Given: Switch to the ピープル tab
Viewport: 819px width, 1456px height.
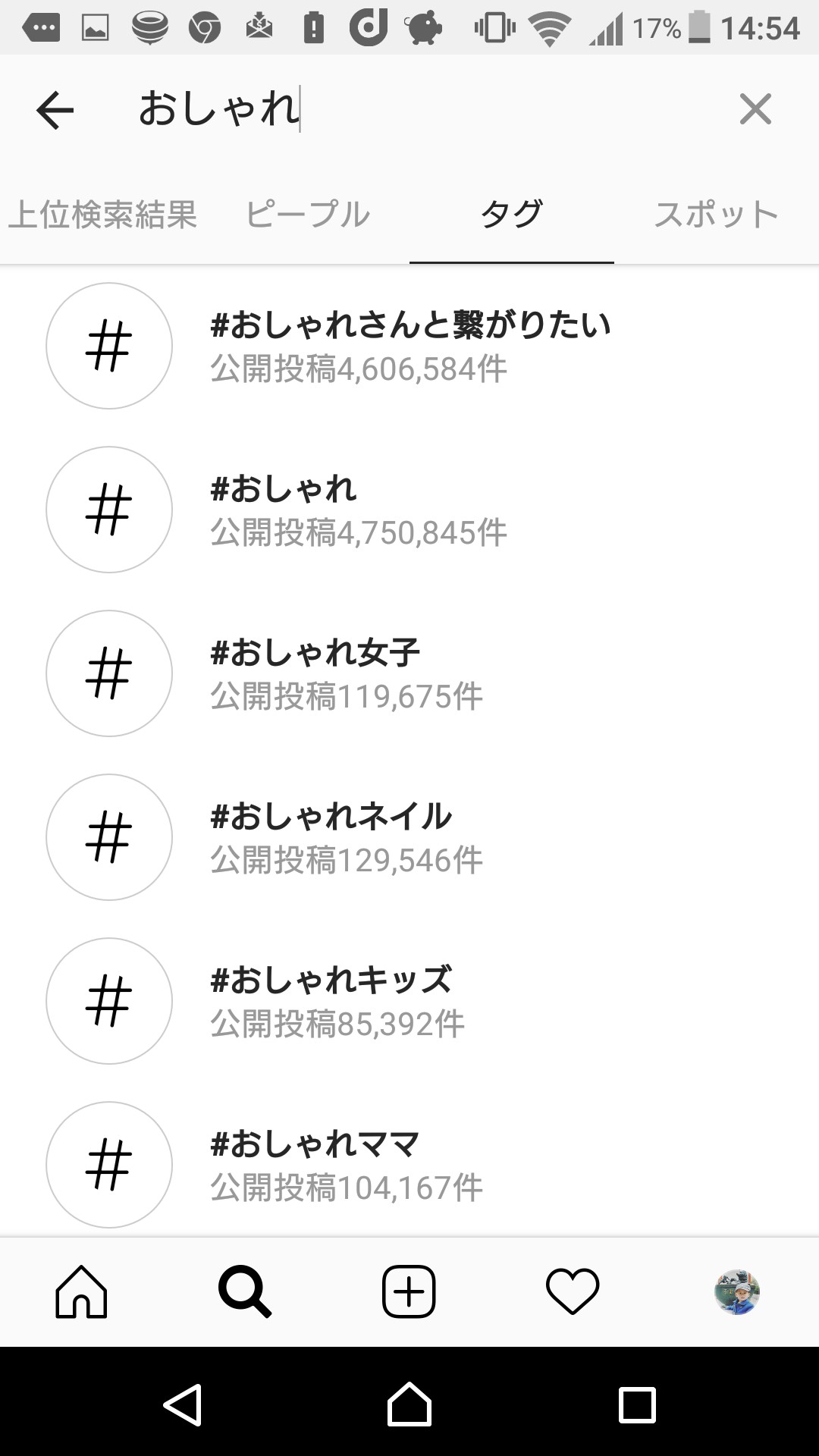Looking at the screenshot, I should point(307,215).
